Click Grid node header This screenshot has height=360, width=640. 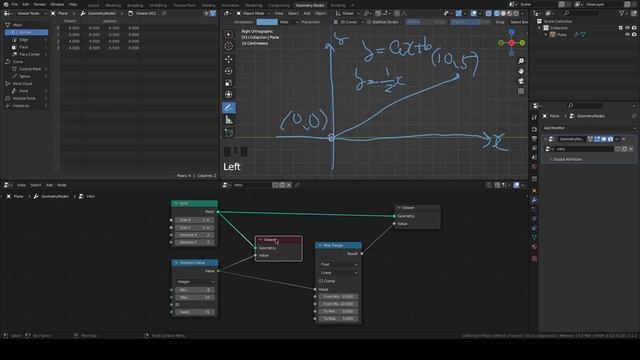pyautogui.click(x=195, y=203)
